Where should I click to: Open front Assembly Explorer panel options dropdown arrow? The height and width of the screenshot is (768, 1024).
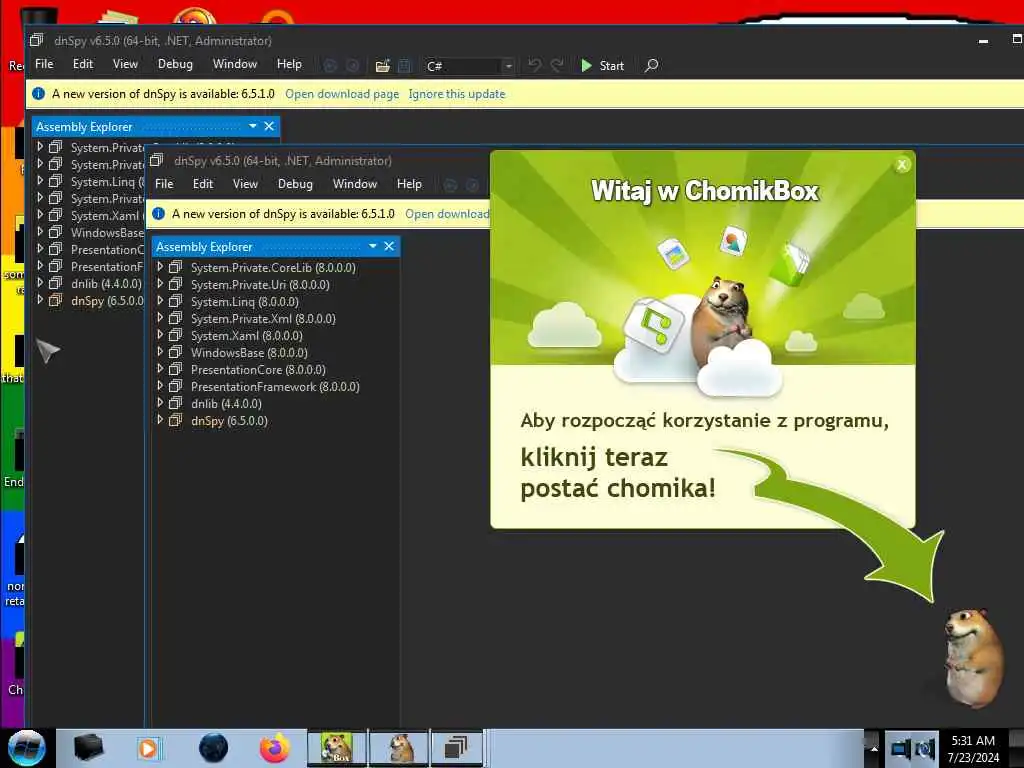coord(373,246)
